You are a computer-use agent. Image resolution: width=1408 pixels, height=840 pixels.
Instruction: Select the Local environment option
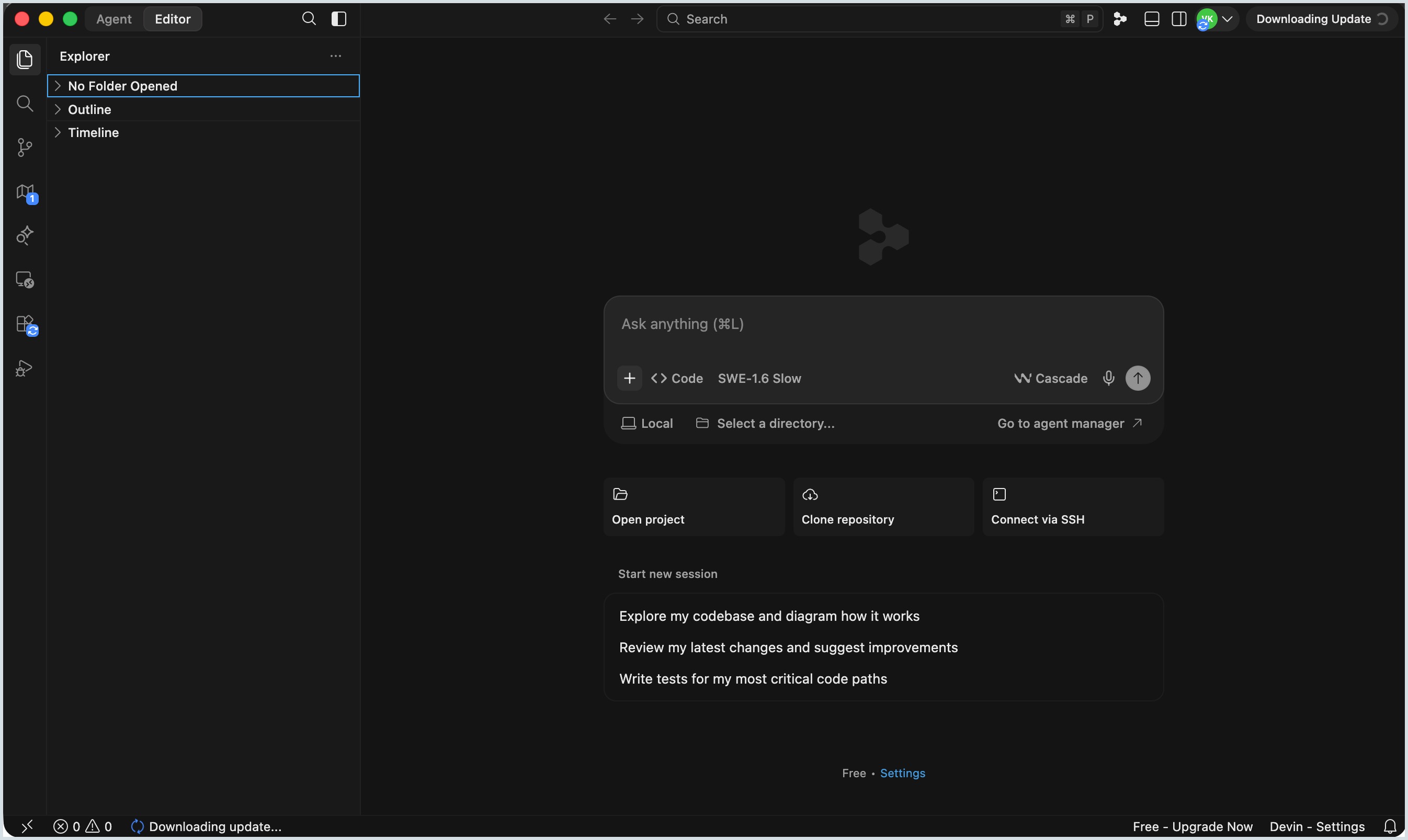pyautogui.click(x=647, y=423)
